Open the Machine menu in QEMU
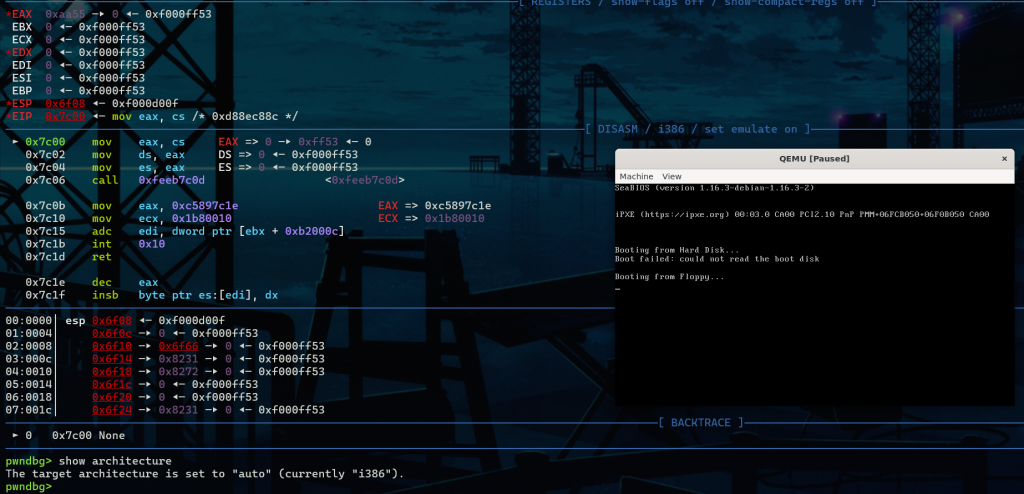This screenshot has width=1024, height=494. [x=636, y=176]
